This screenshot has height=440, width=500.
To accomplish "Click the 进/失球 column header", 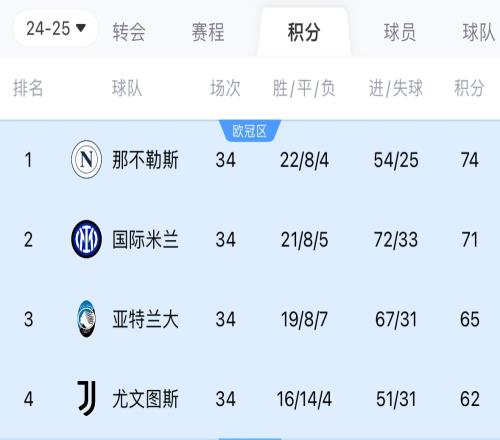I will point(396,88).
